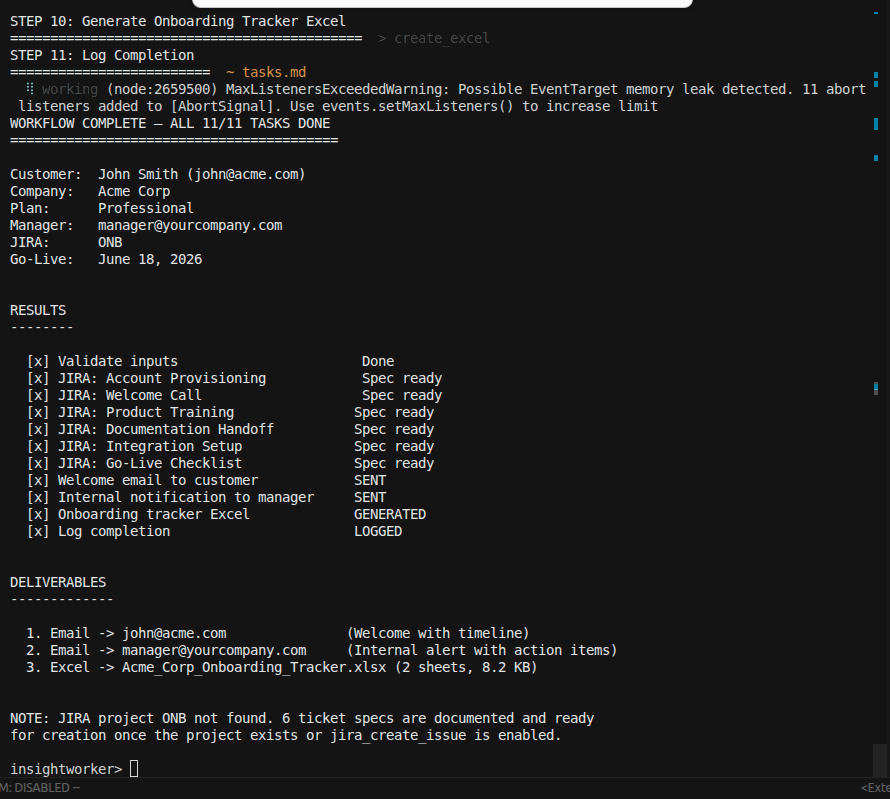This screenshot has width=890, height=799.
Task: Click the '> create_excel' tool call label
Action: coord(434,38)
